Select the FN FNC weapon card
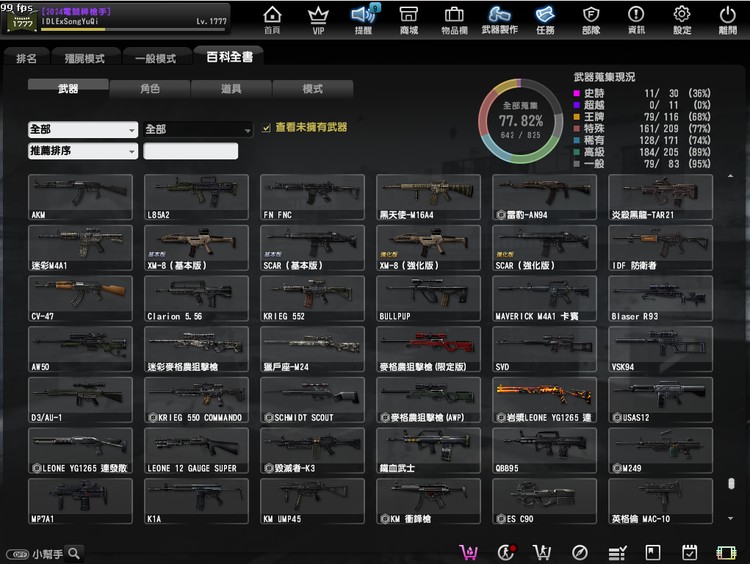The width and height of the screenshot is (750, 564). (312, 197)
